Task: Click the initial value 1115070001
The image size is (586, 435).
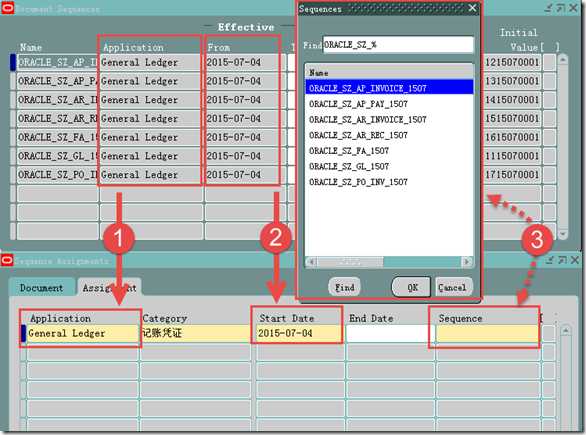Action: [x=512, y=156]
